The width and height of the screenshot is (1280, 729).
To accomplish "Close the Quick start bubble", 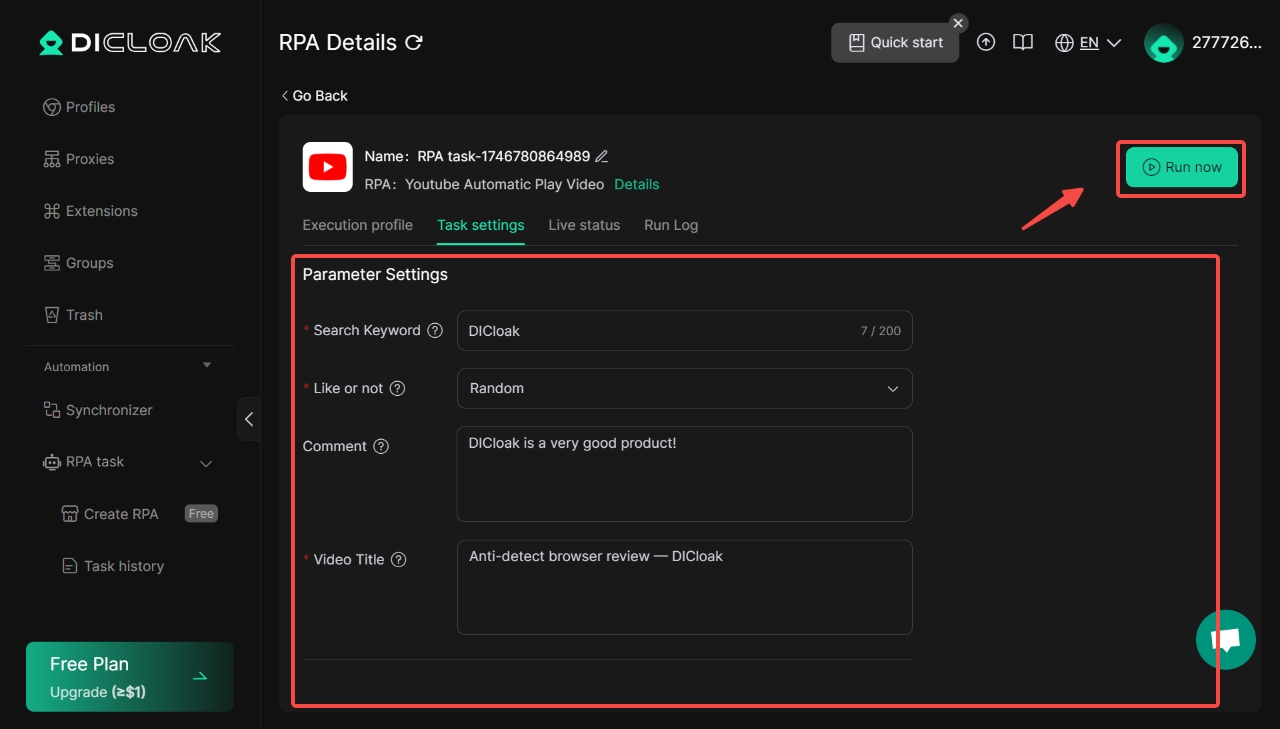I will click(958, 22).
